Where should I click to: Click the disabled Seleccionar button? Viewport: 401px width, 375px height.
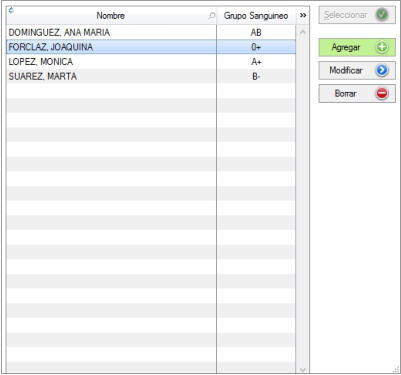coord(357,15)
